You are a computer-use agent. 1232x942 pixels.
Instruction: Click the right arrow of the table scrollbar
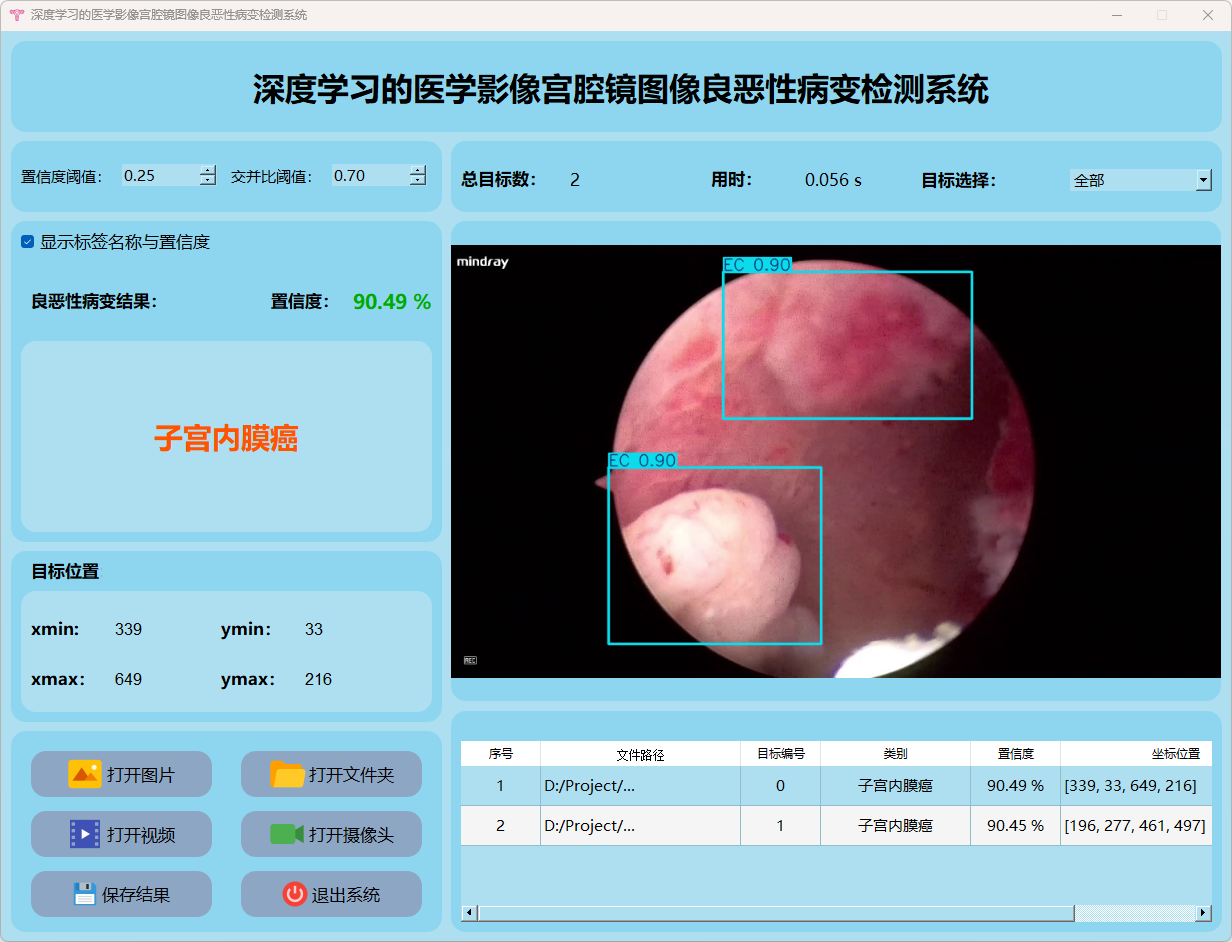tap(1203, 913)
